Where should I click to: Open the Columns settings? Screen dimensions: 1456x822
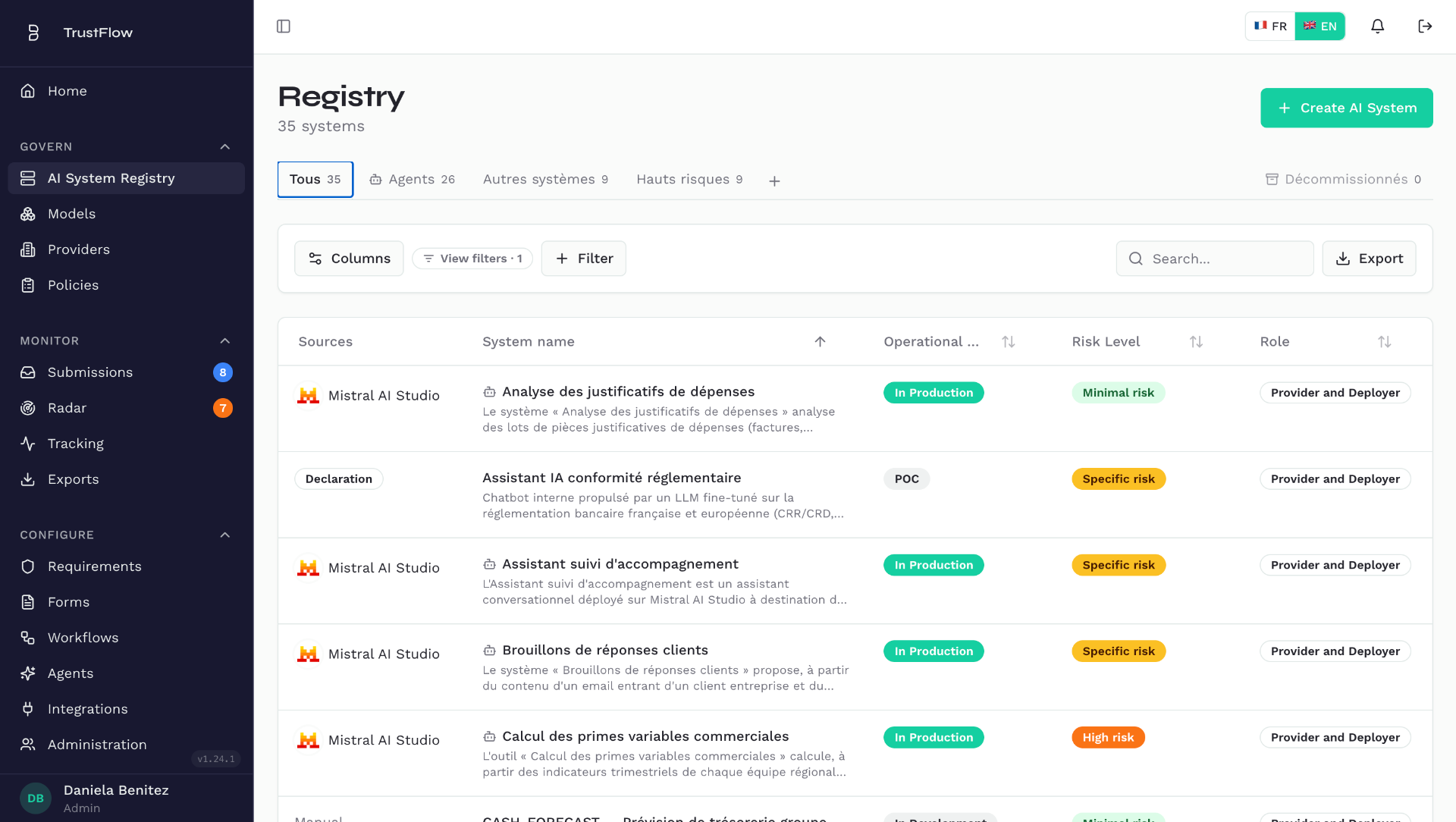(349, 259)
